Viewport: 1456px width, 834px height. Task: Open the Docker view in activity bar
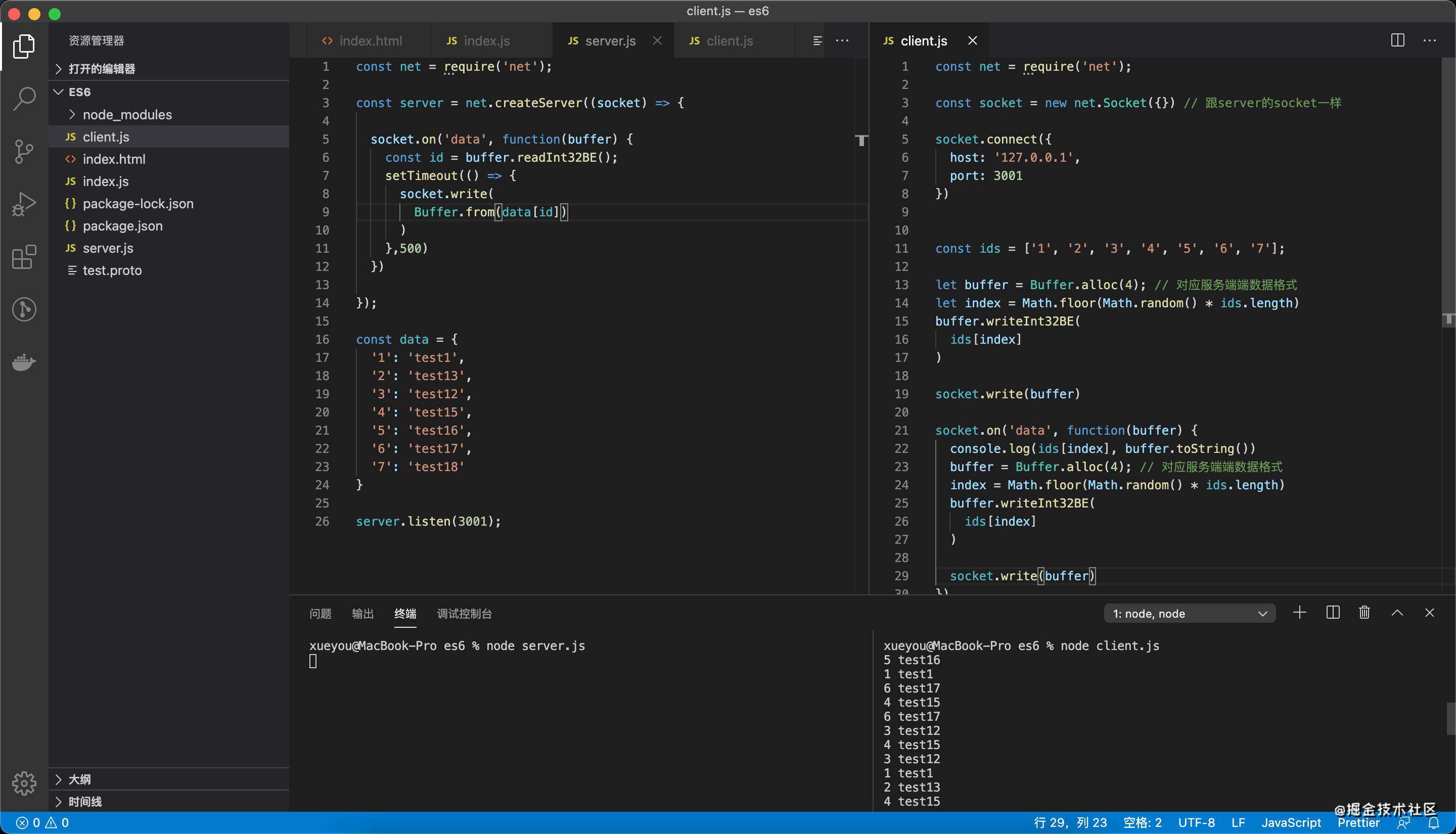click(23, 362)
